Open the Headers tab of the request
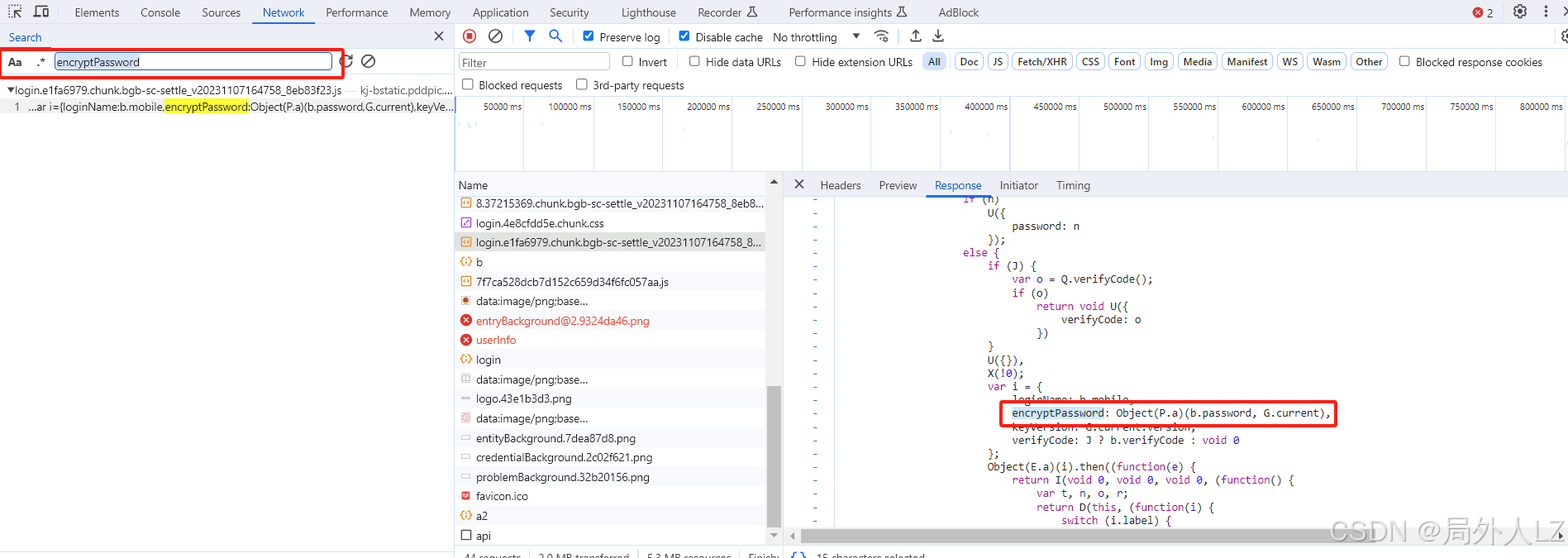Image resolution: width=1568 pixels, height=558 pixels. tap(841, 185)
